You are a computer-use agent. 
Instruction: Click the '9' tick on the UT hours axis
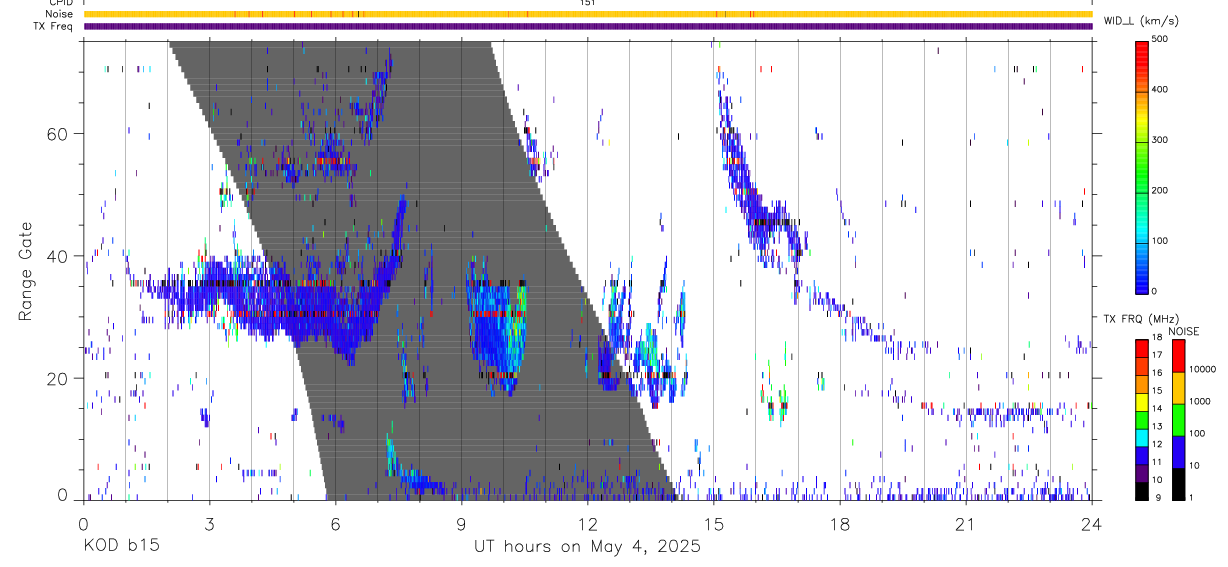click(x=461, y=525)
